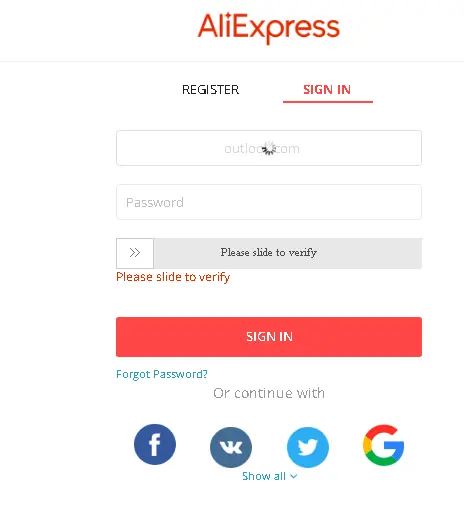The image size is (464, 514).
Task: Expand the Show all chevron arrow
Action: point(293,476)
